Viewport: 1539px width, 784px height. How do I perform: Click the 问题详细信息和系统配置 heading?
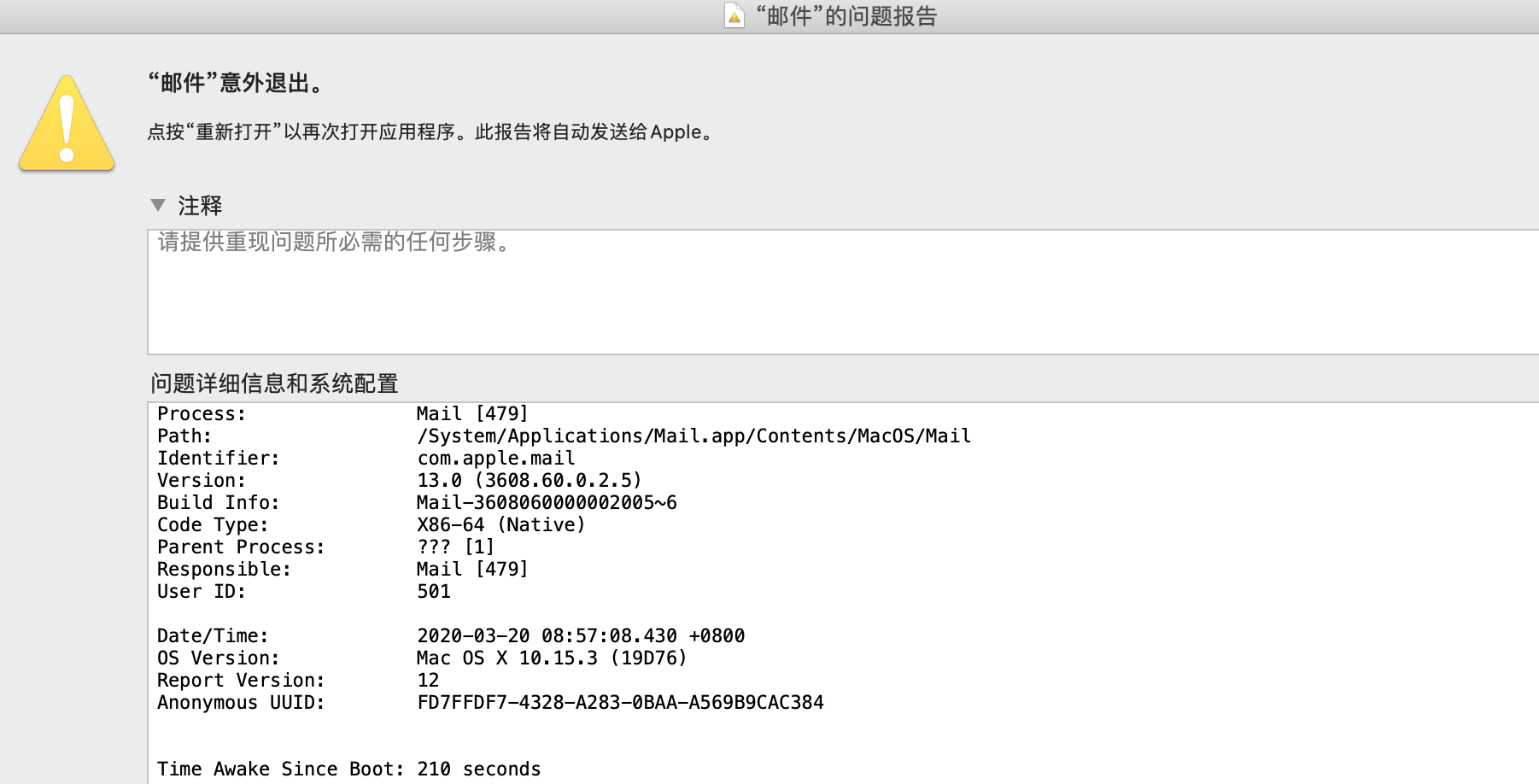275,383
